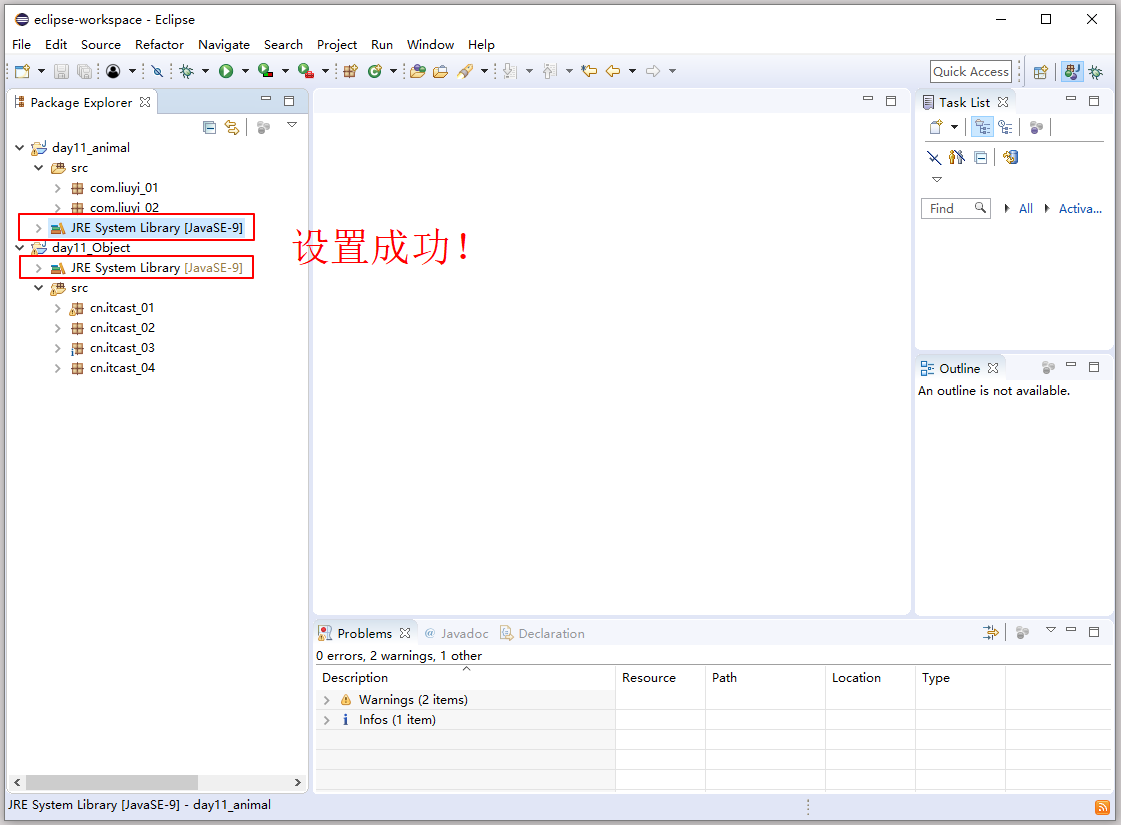Screen dimensions: 1121x825
Task: Click the Last Edit Location icon
Action: tap(589, 71)
